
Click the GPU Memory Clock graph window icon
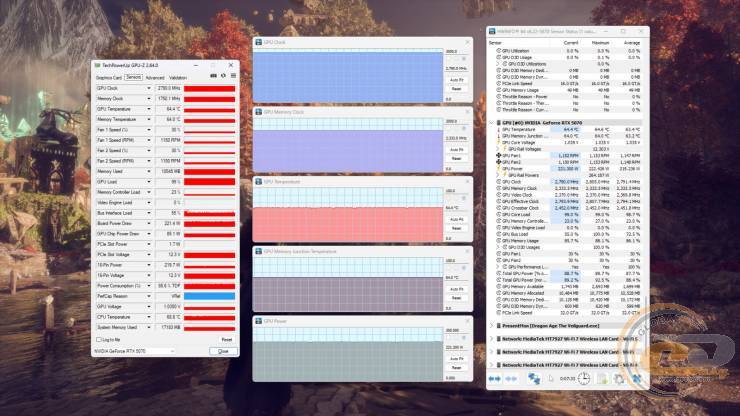point(259,112)
